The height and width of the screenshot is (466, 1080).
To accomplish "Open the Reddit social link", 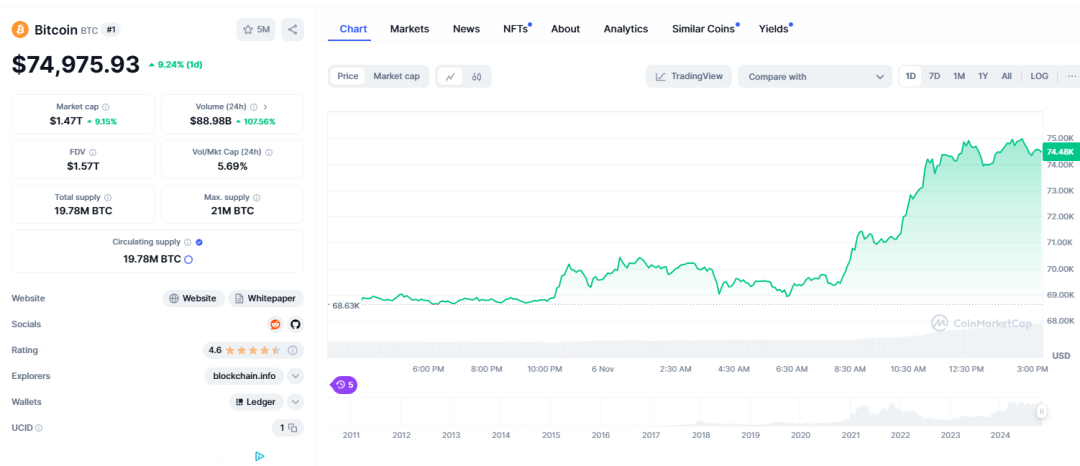I will point(276,324).
